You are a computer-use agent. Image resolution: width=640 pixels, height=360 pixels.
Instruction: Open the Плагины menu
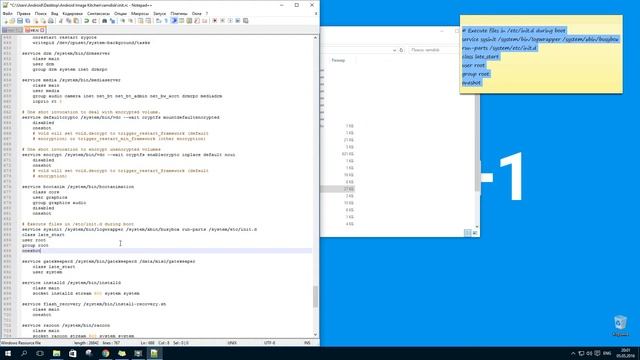pos(179,13)
